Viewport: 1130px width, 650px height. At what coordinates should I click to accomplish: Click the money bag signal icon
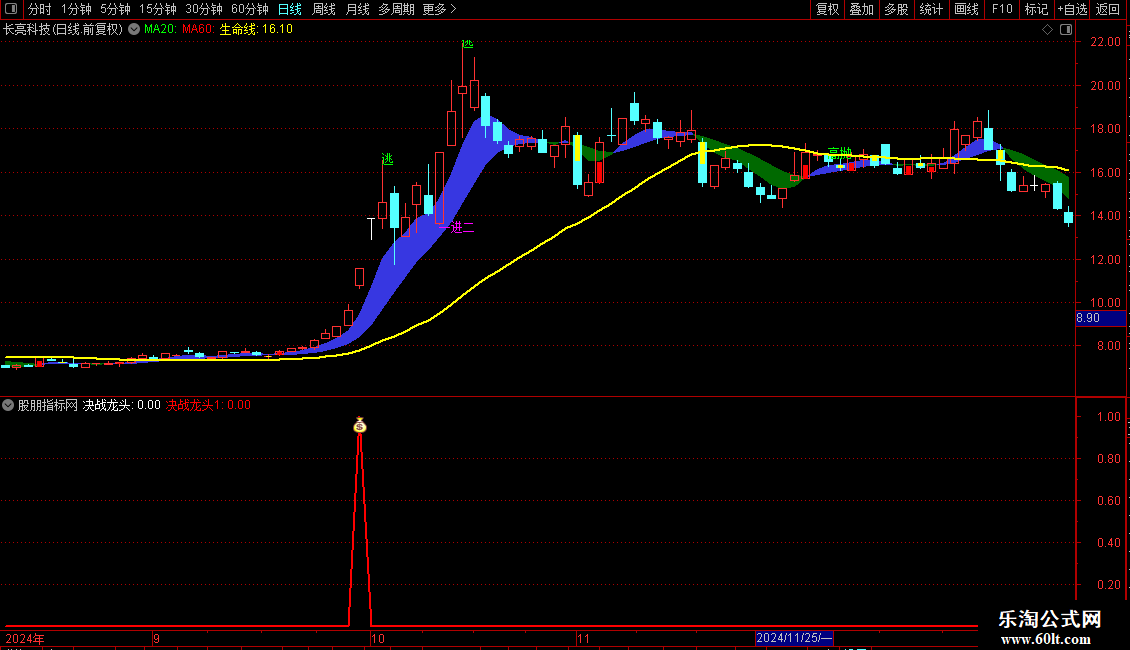pos(360,425)
